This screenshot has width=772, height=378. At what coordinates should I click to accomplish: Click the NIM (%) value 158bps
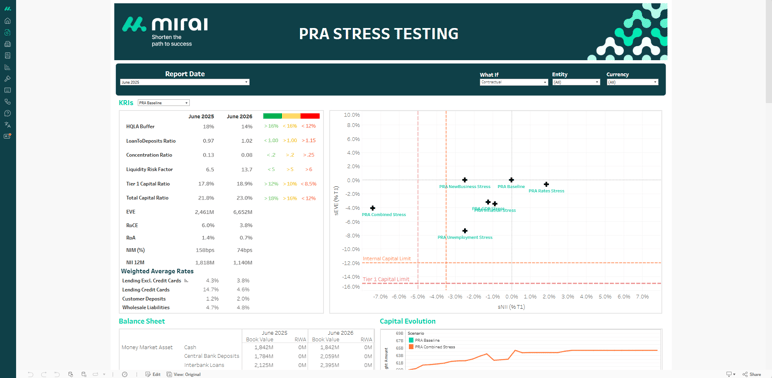tap(206, 250)
